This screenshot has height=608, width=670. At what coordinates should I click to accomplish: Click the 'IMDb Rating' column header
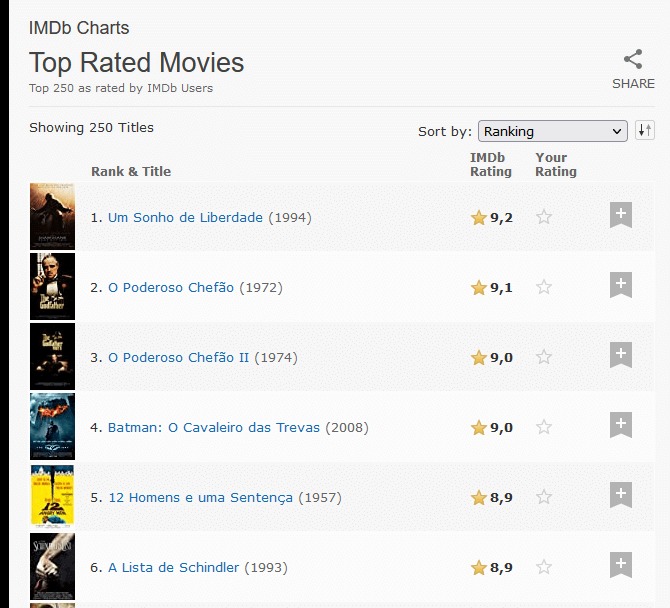[491, 164]
